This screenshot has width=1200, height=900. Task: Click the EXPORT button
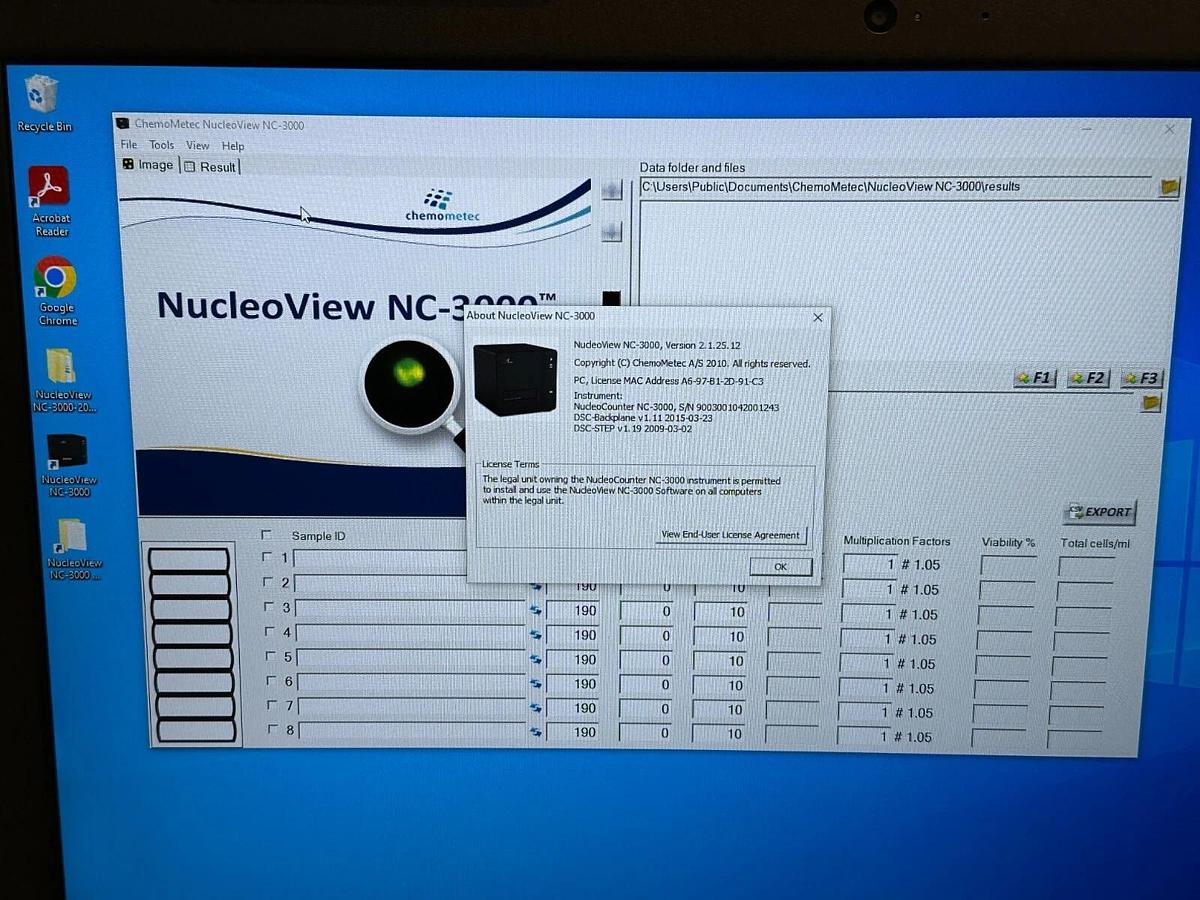pyautogui.click(x=1099, y=512)
